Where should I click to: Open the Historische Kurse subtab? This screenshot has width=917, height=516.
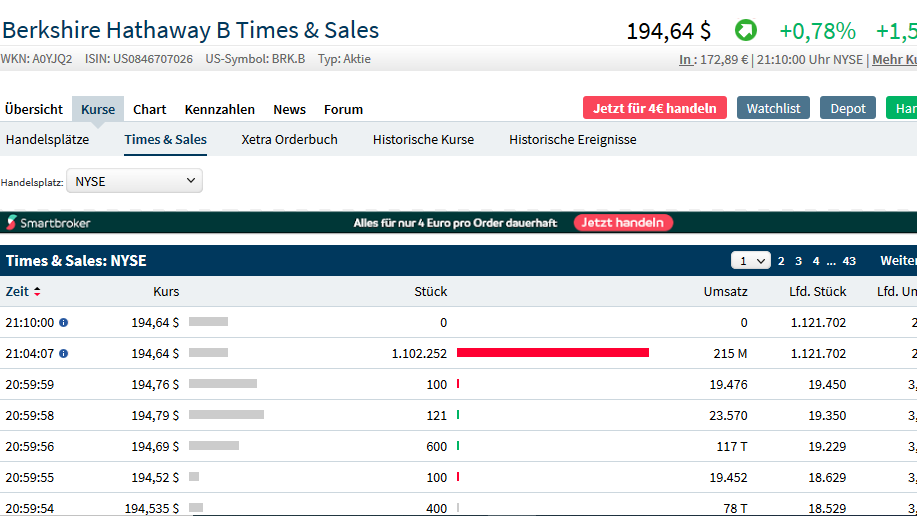(423, 140)
